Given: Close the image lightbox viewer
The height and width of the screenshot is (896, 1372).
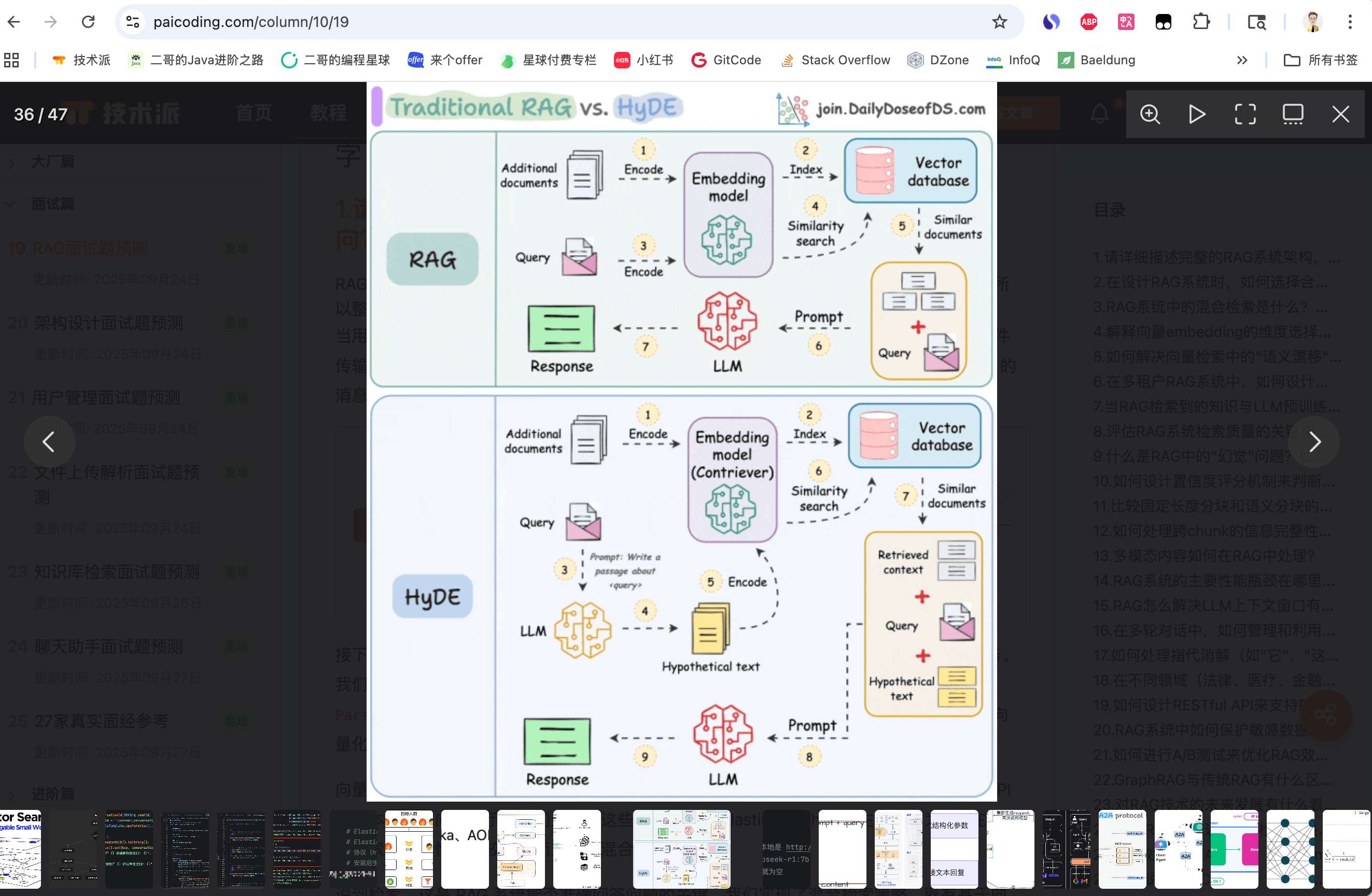Looking at the screenshot, I should point(1340,114).
